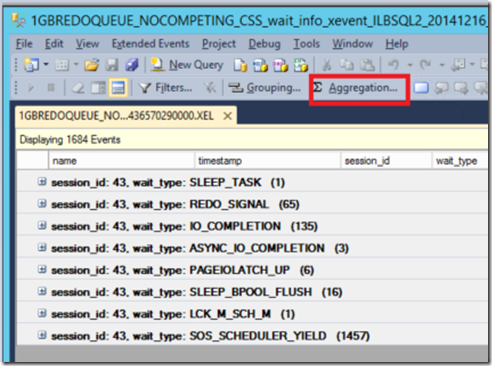
Task: Open the Project menu
Action: pyautogui.click(x=219, y=44)
